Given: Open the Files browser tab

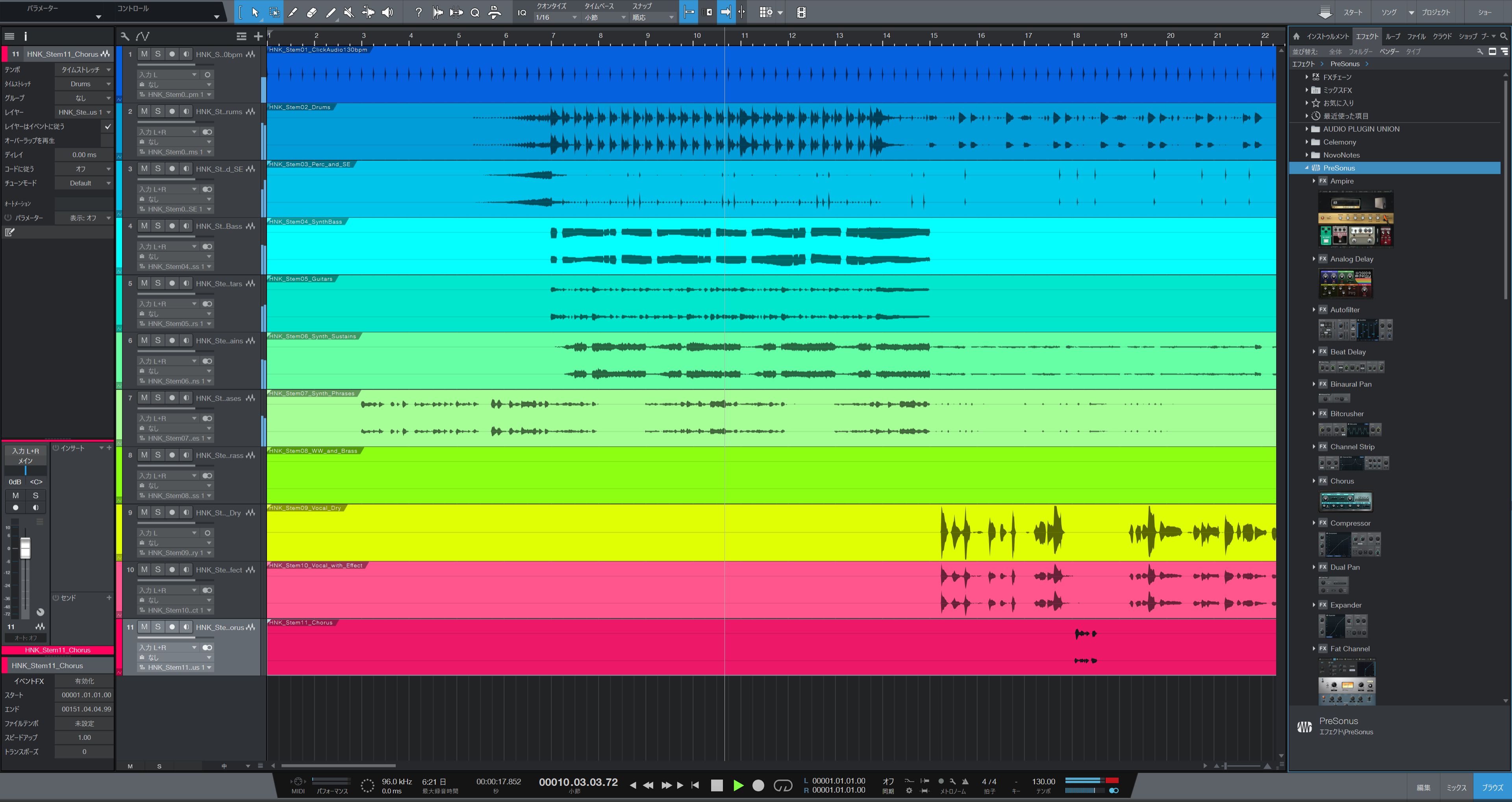Looking at the screenshot, I should click(1416, 36).
